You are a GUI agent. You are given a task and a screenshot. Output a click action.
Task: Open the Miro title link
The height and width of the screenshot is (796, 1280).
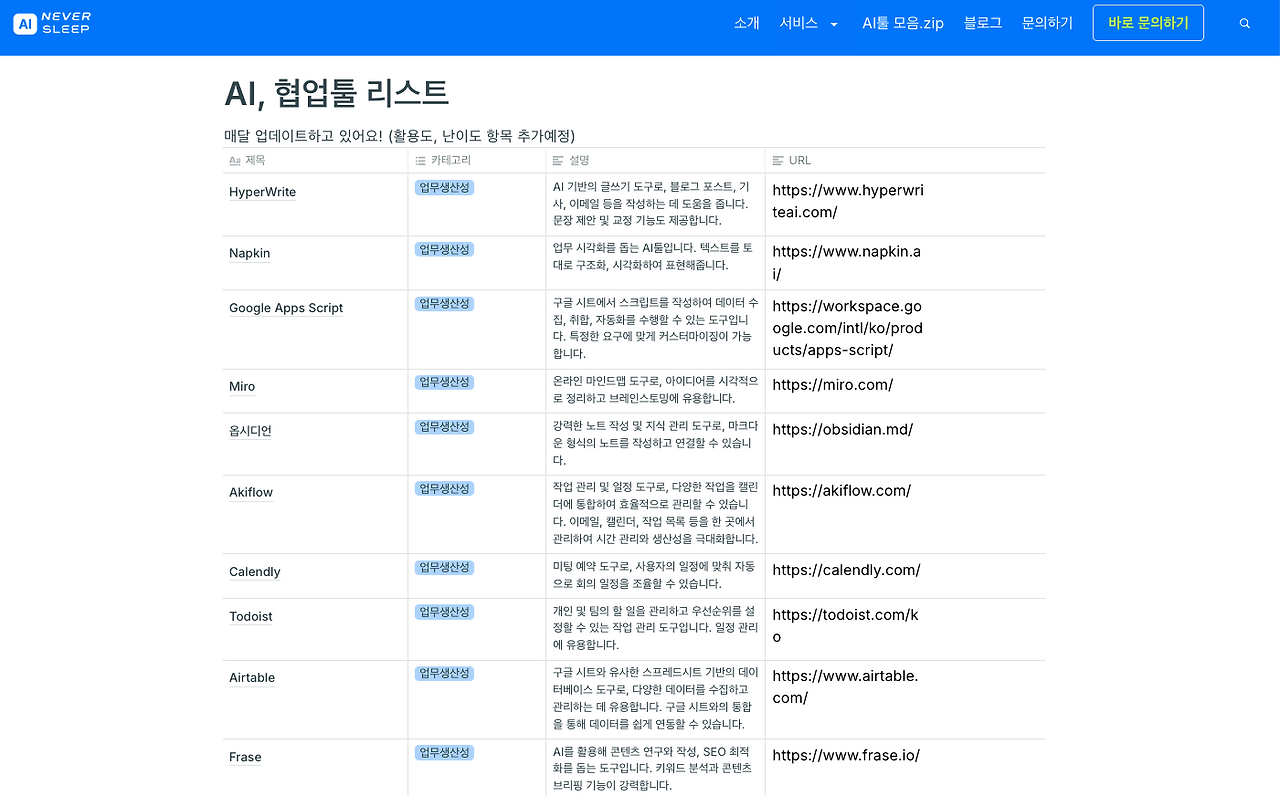[242, 387]
